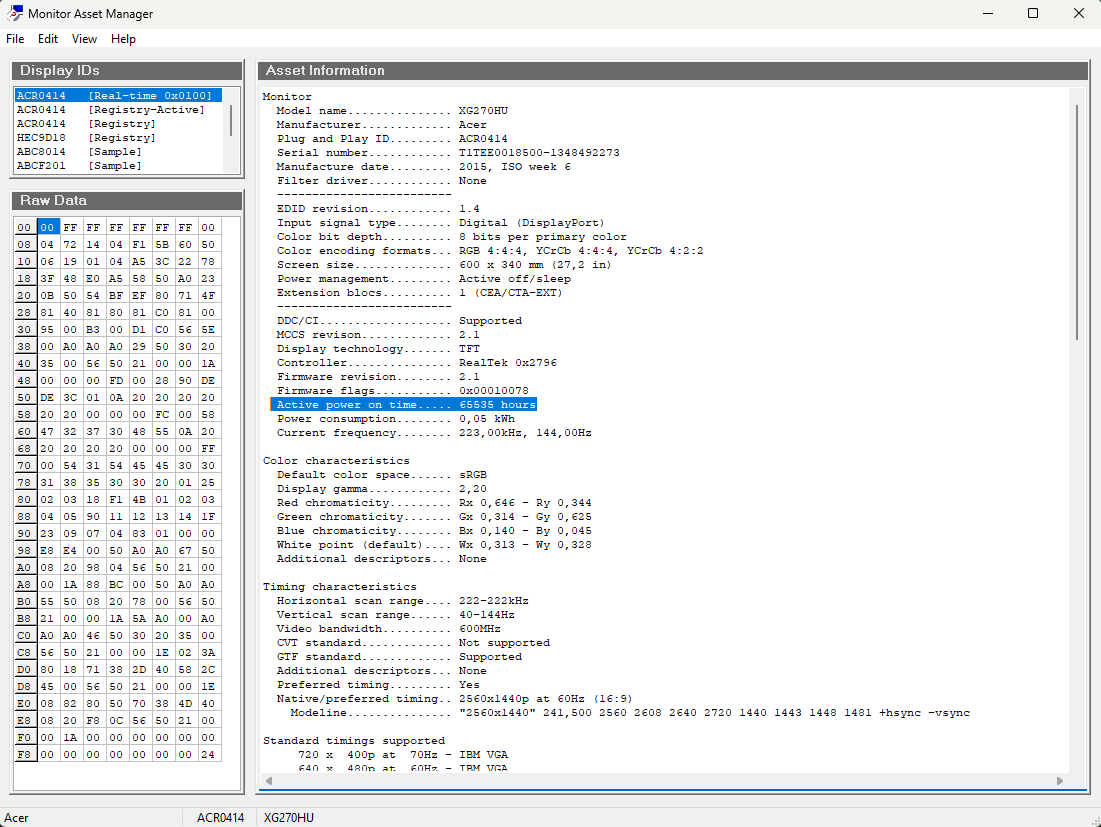Click raw data row offset F8

25,755
